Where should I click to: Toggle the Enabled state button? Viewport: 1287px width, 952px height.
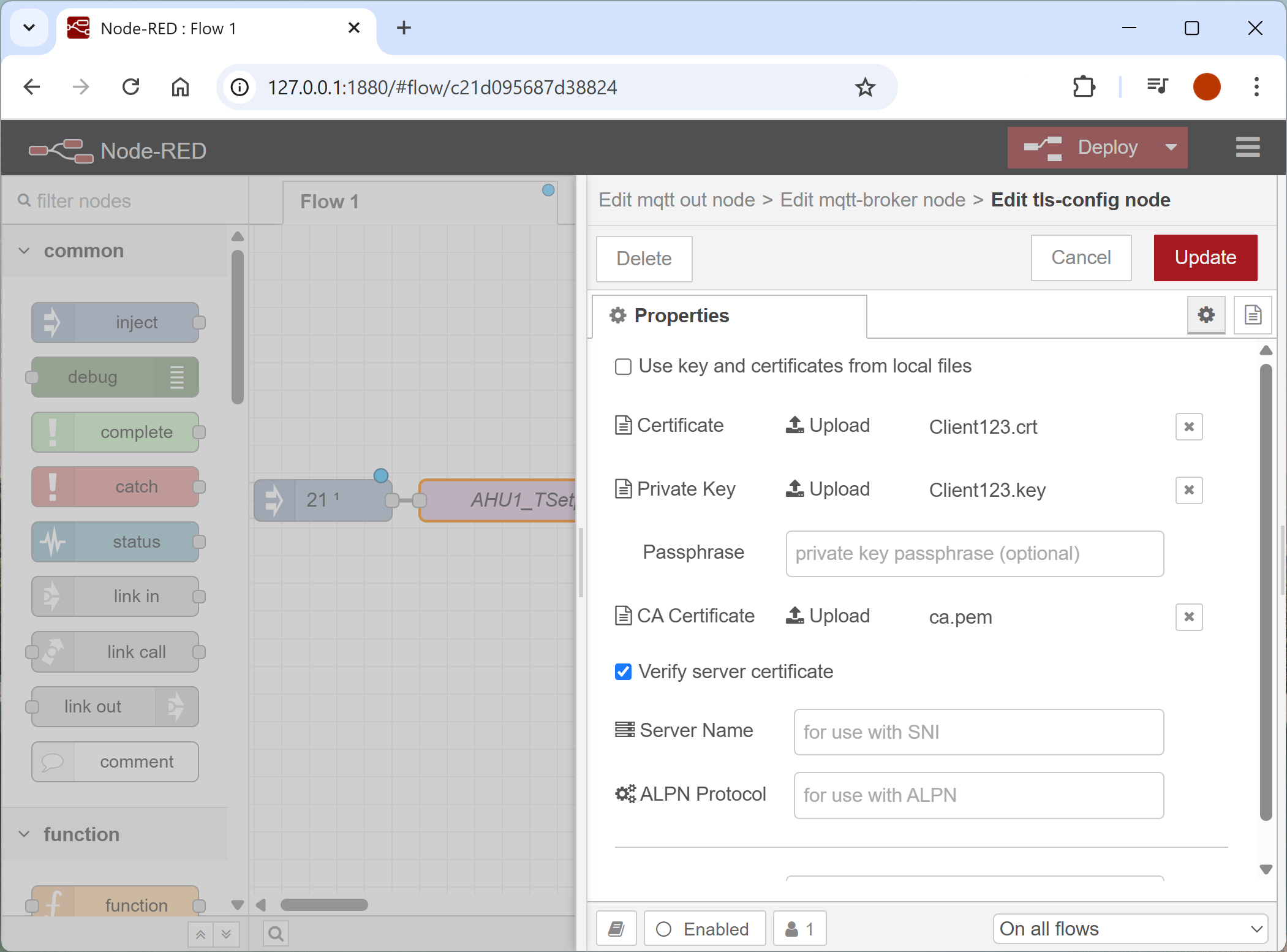point(704,929)
